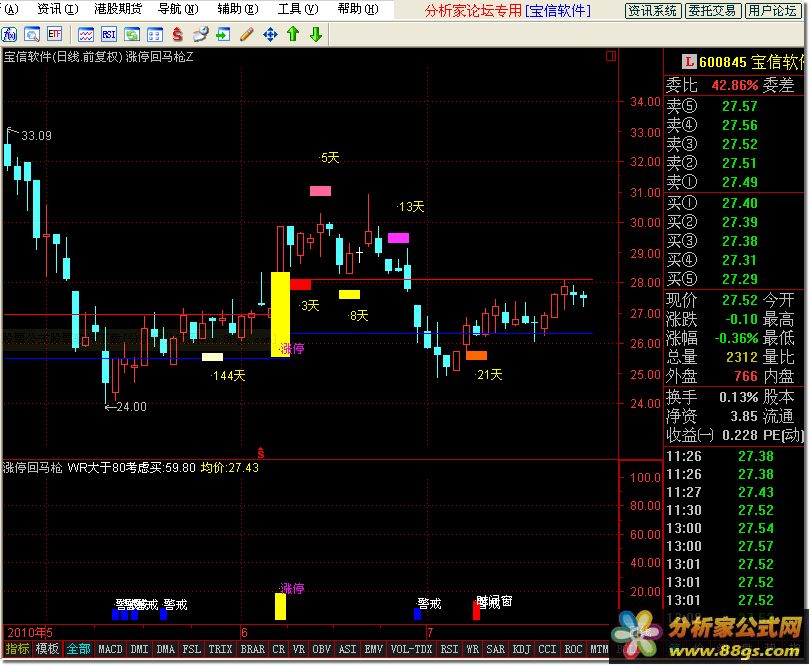
Task: Select the 全部 indicator tab
Action: point(79,648)
